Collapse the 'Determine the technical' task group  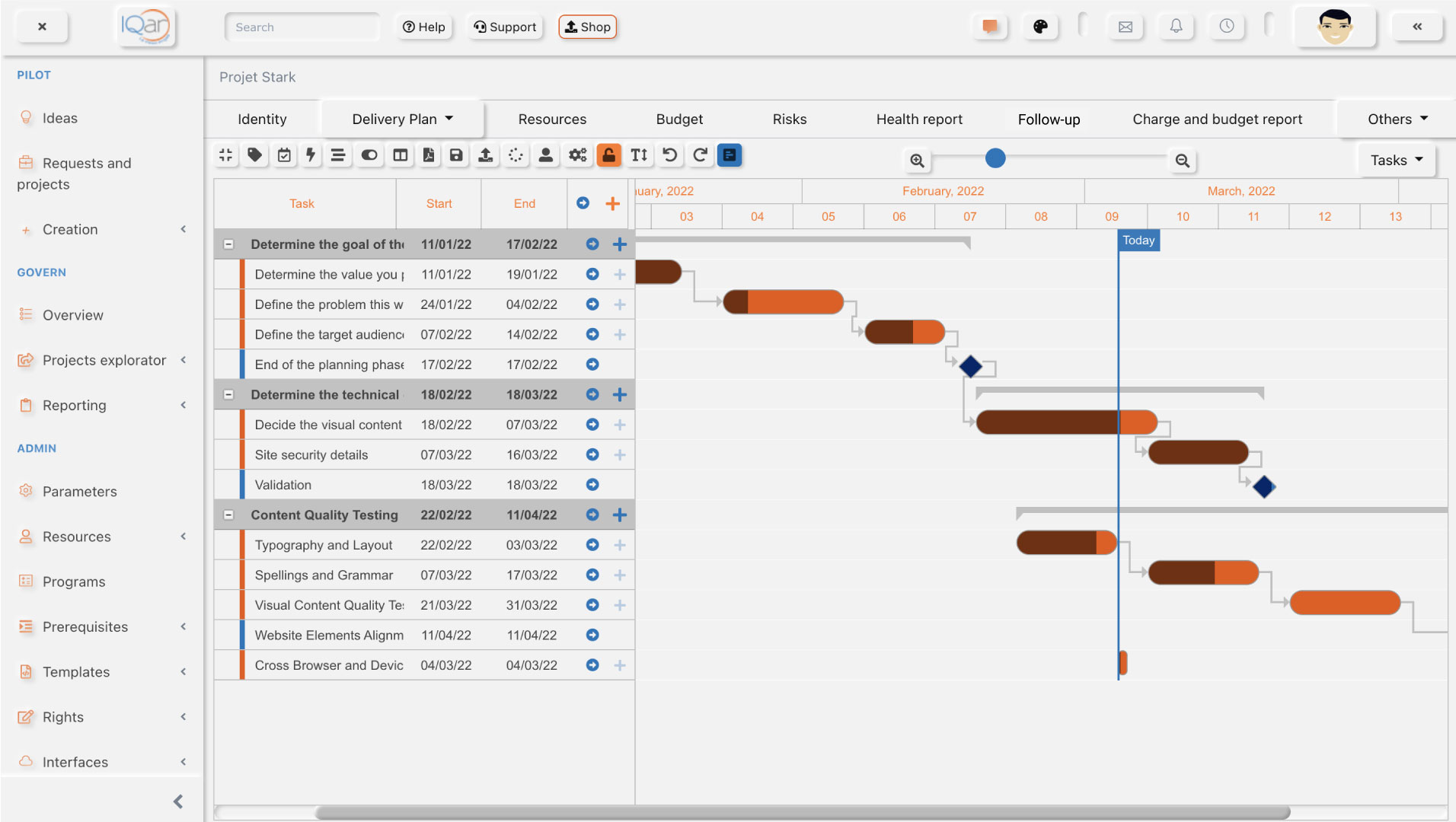pos(228,395)
